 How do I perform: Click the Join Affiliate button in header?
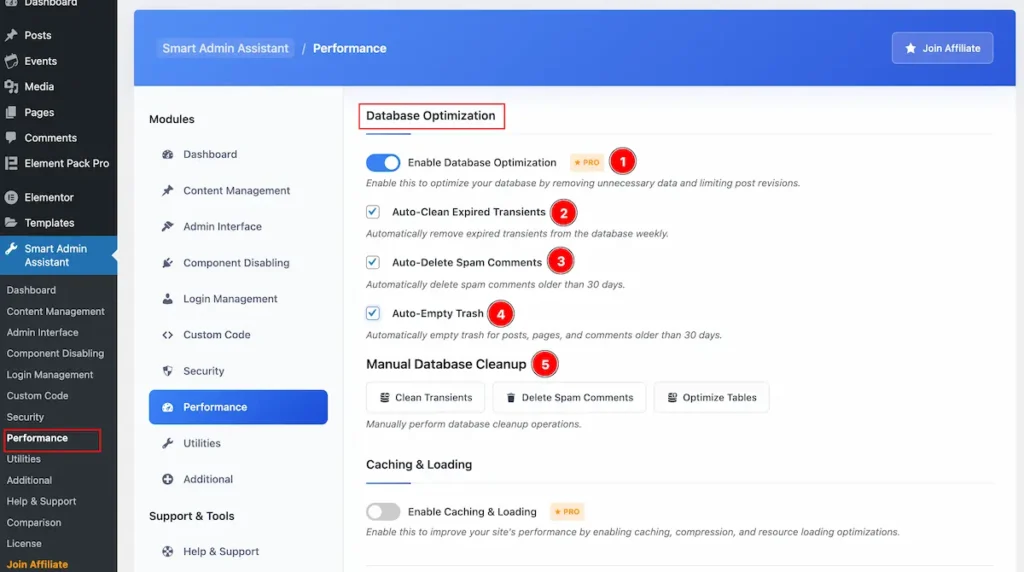(942, 48)
